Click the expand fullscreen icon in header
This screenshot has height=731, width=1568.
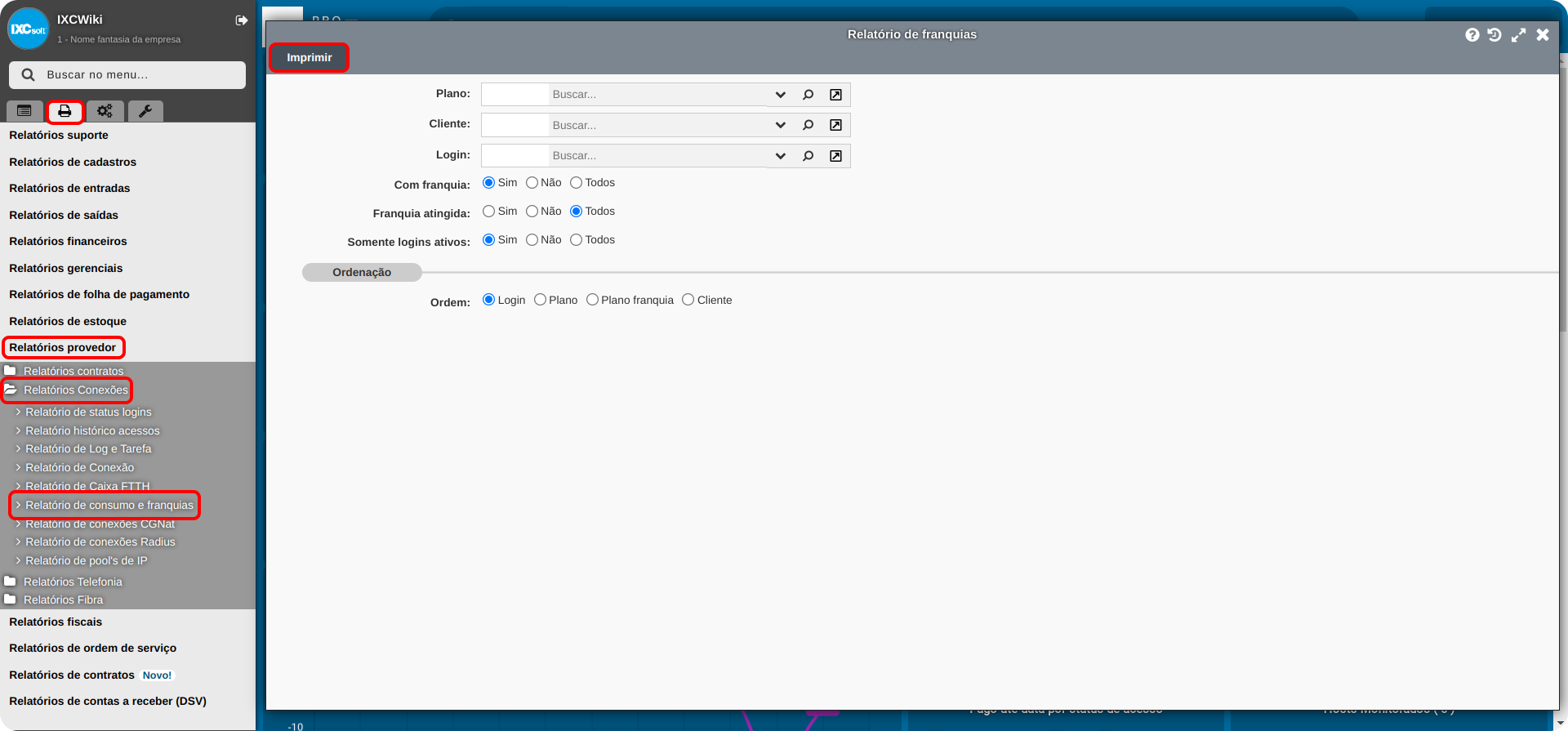point(1518,35)
